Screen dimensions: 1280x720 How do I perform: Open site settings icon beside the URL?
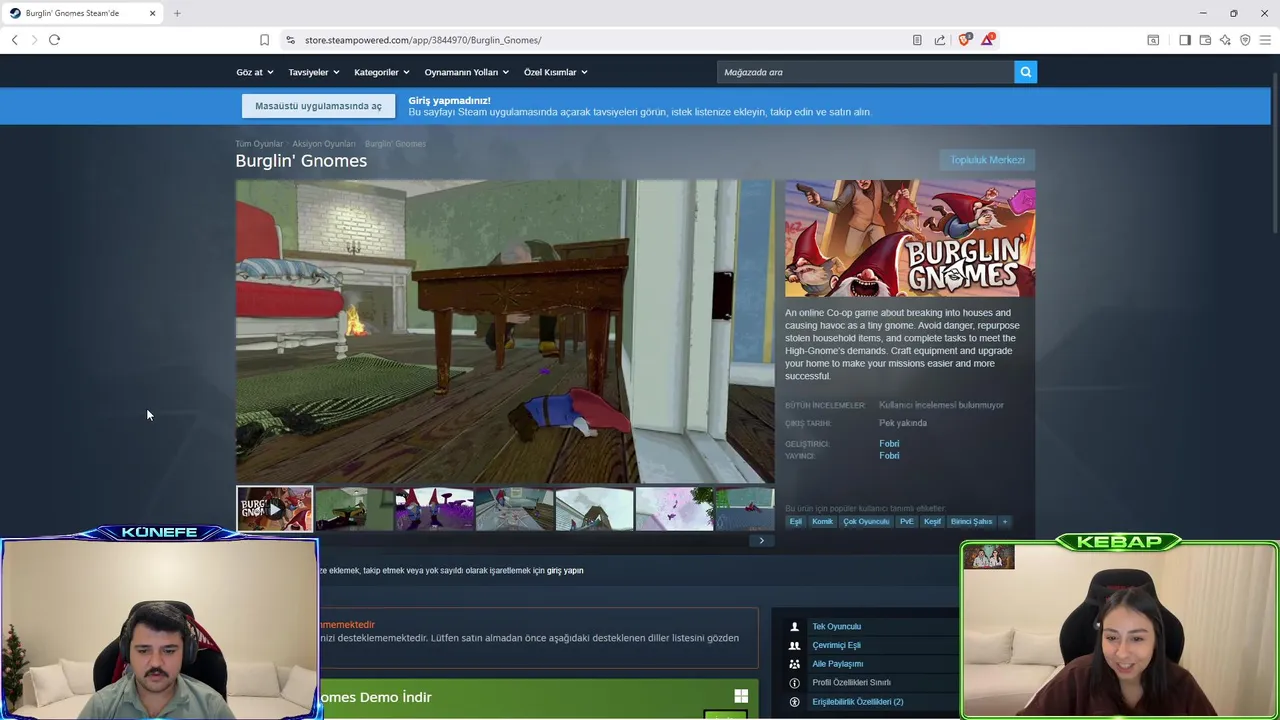pyautogui.click(x=290, y=40)
